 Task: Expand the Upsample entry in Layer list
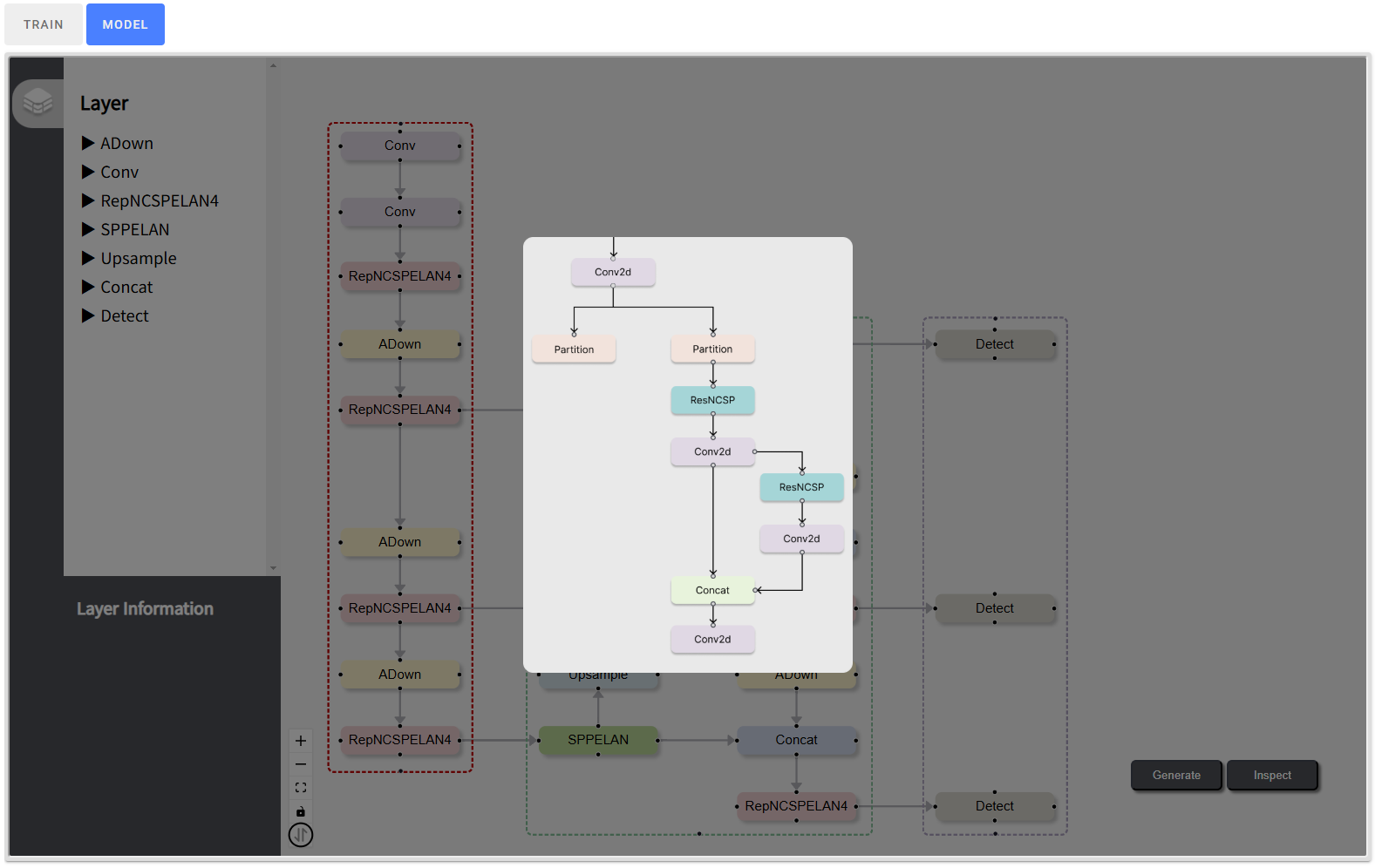point(129,258)
